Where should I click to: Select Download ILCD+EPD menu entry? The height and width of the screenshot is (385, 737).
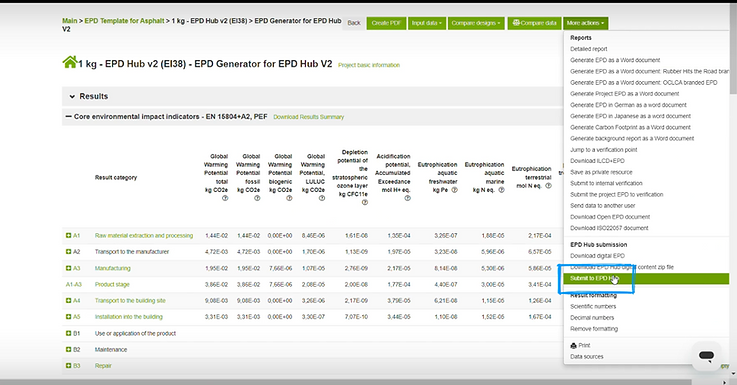coord(597,161)
